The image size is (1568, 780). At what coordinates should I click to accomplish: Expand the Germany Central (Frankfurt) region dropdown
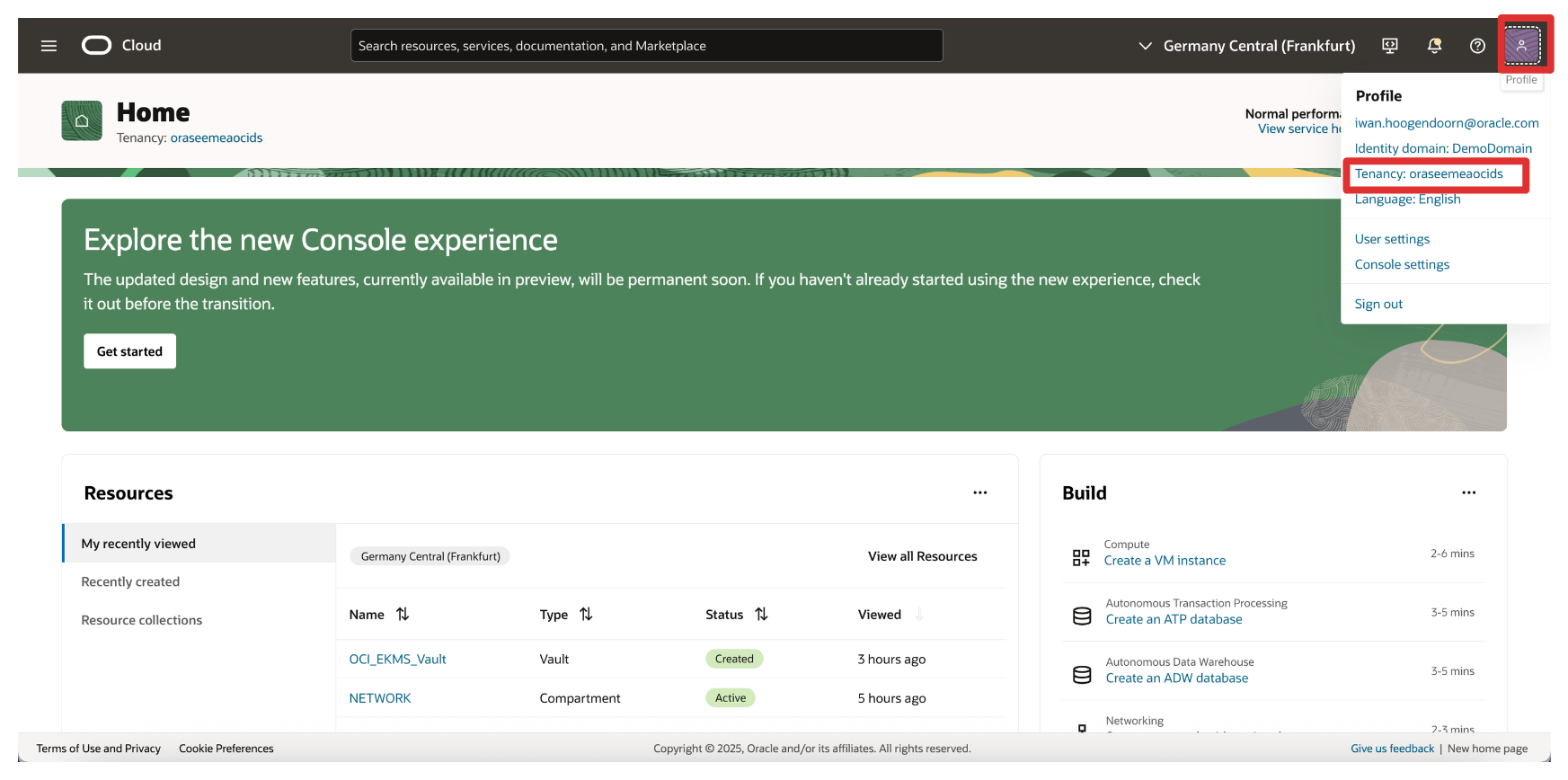click(x=1246, y=46)
